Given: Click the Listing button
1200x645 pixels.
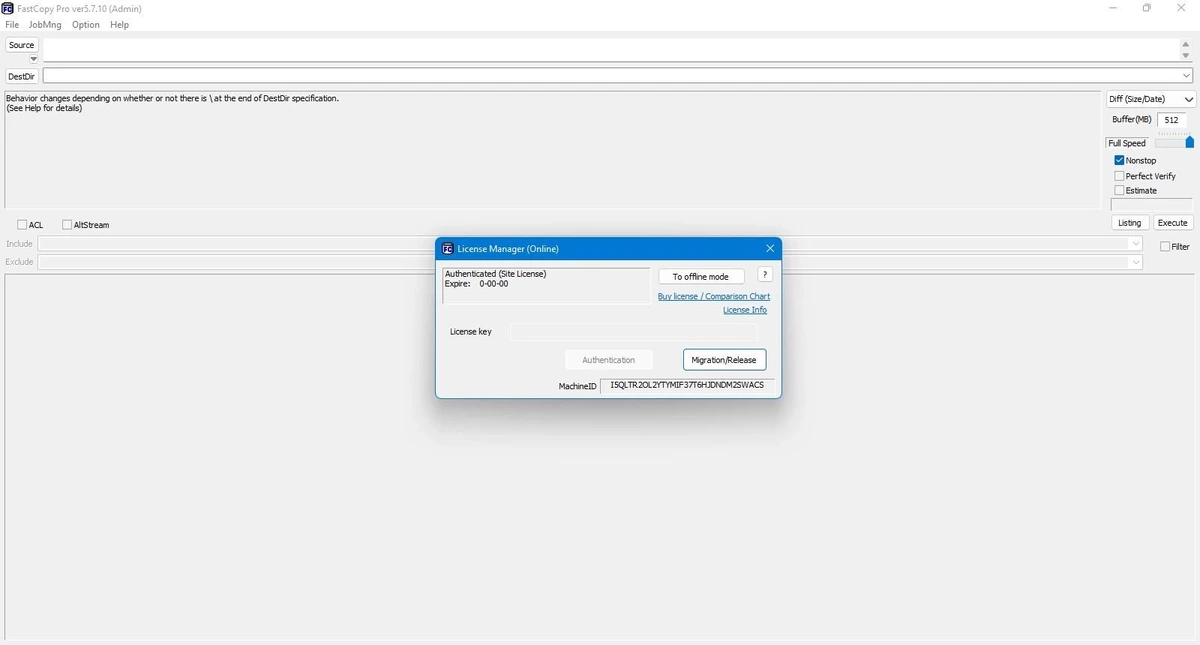Looking at the screenshot, I should click(x=1130, y=223).
